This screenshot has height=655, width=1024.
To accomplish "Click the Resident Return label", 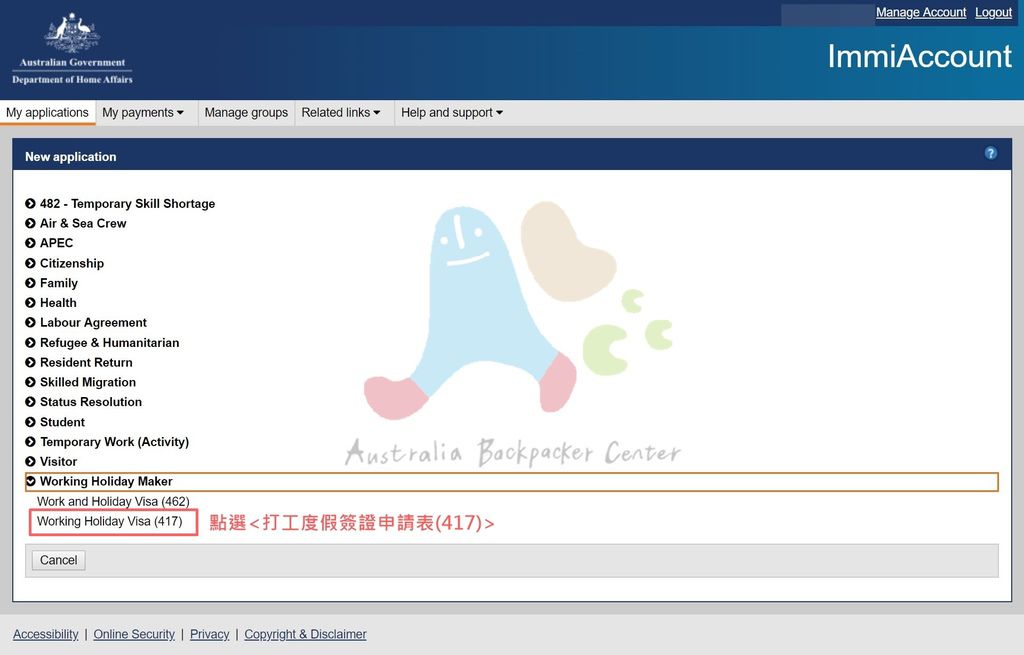I will click(x=86, y=362).
